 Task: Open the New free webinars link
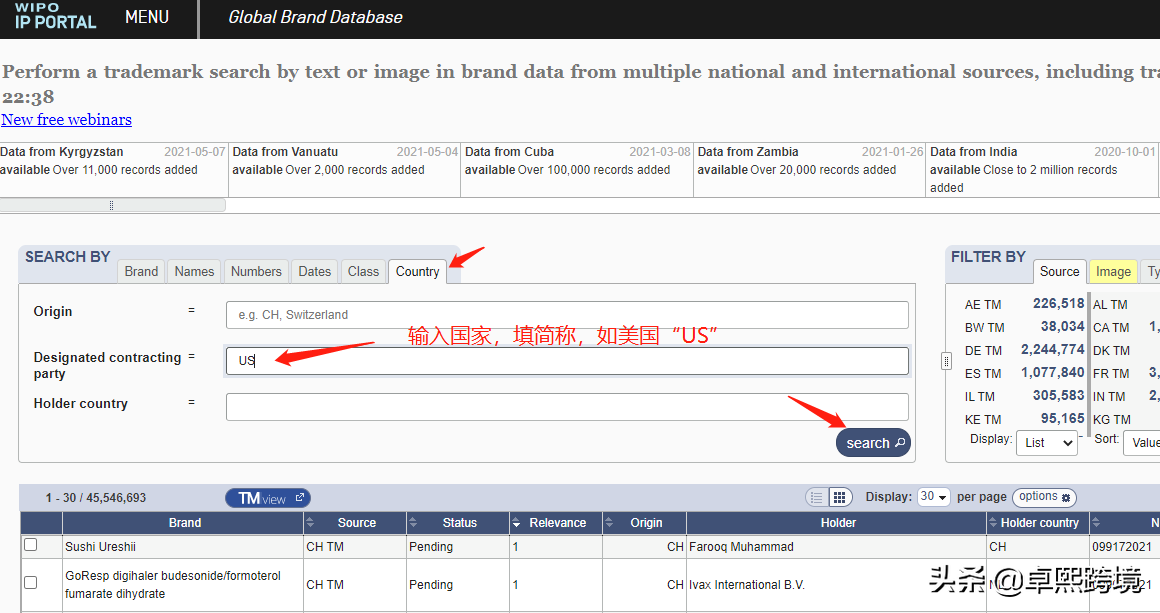pyautogui.click(x=66, y=120)
